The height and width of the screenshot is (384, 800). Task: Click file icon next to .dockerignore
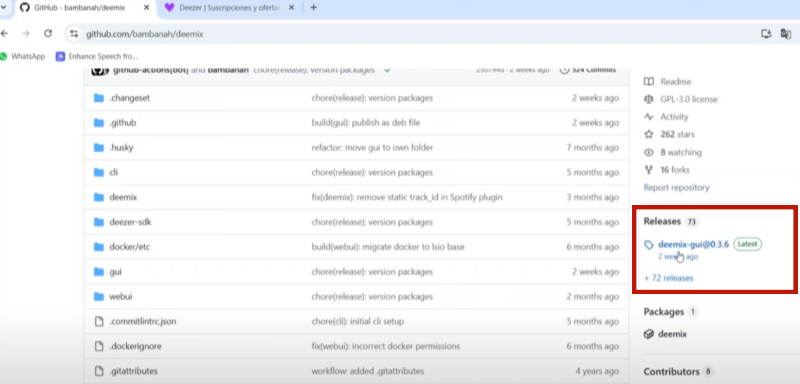click(x=99, y=347)
